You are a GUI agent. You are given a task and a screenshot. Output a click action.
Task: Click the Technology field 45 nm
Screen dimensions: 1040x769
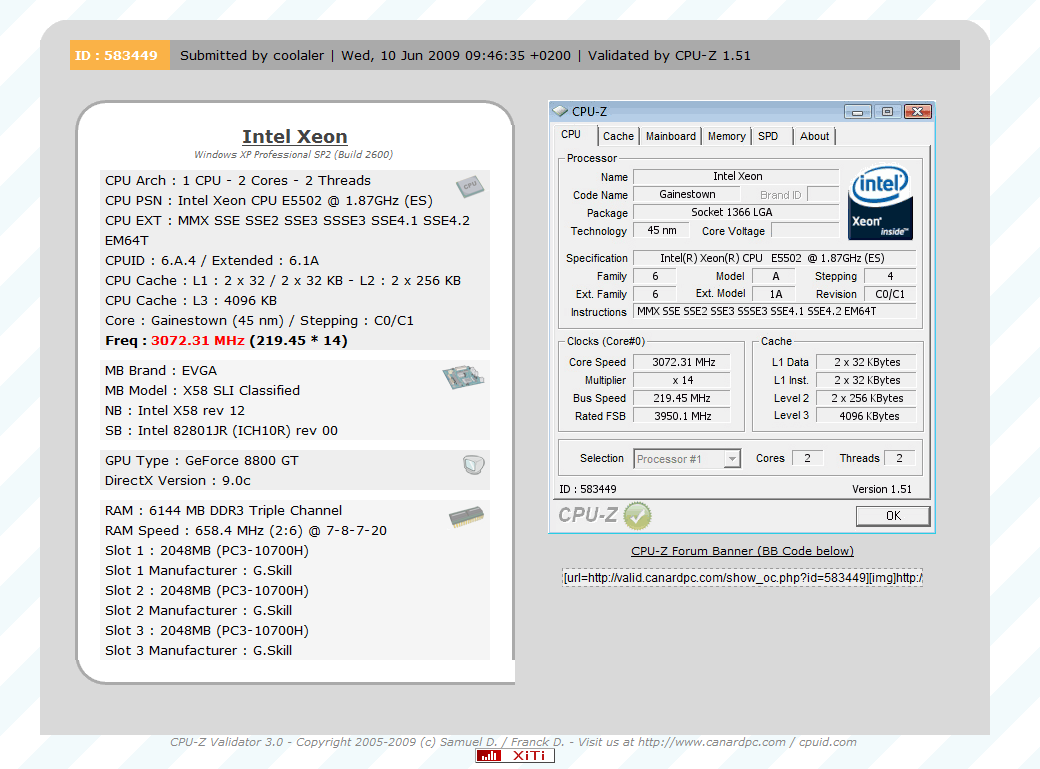pos(661,230)
